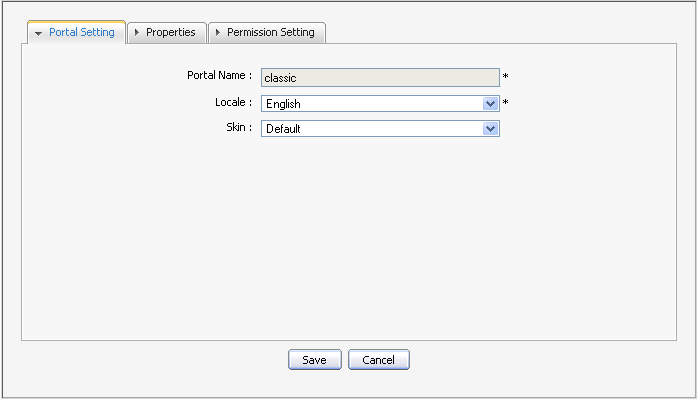The image size is (698, 400).
Task: Open the Skin dropdown arrow button
Action: [490, 128]
